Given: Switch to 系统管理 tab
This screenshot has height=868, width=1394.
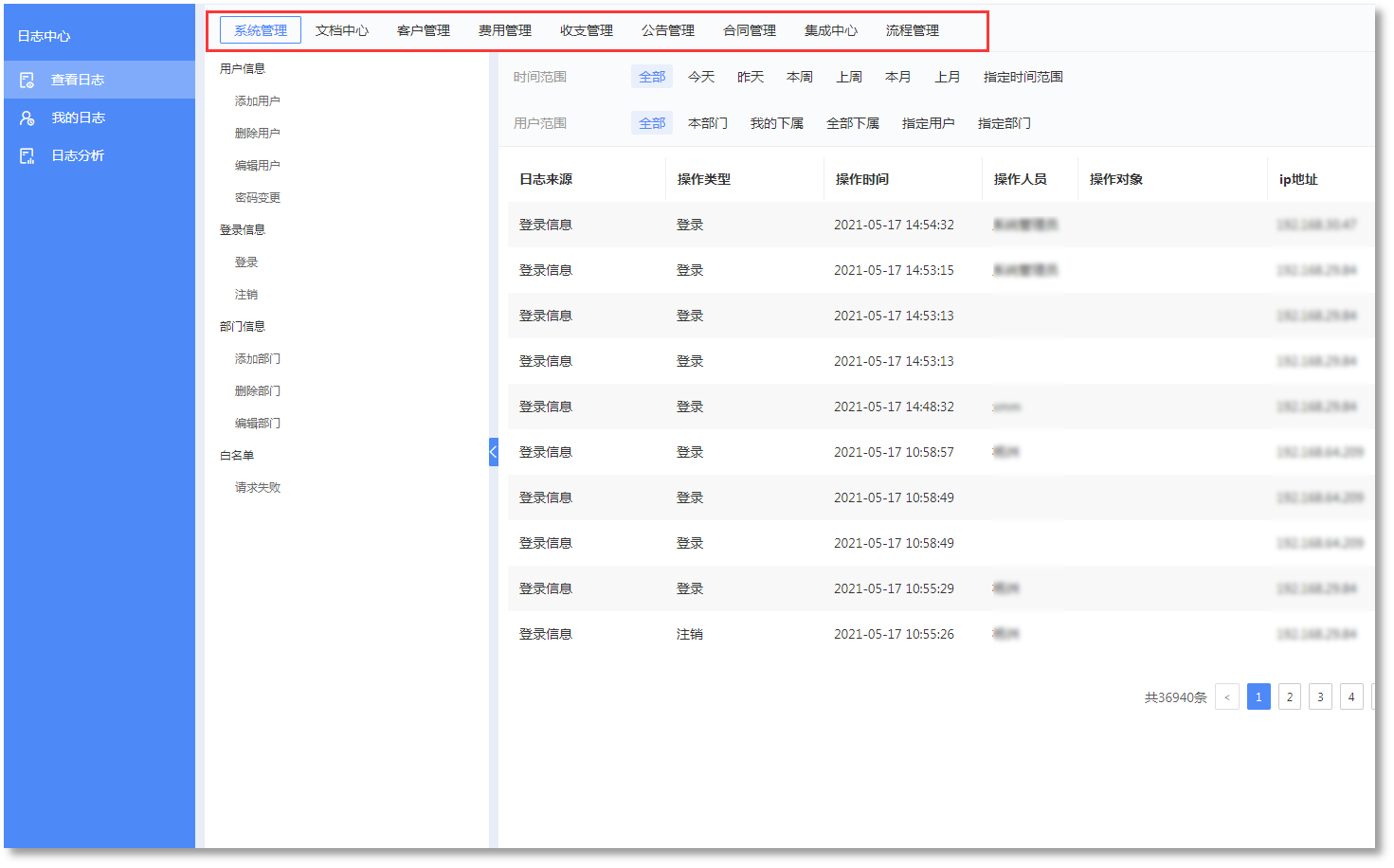Looking at the screenshot, I should click(261, 30).
